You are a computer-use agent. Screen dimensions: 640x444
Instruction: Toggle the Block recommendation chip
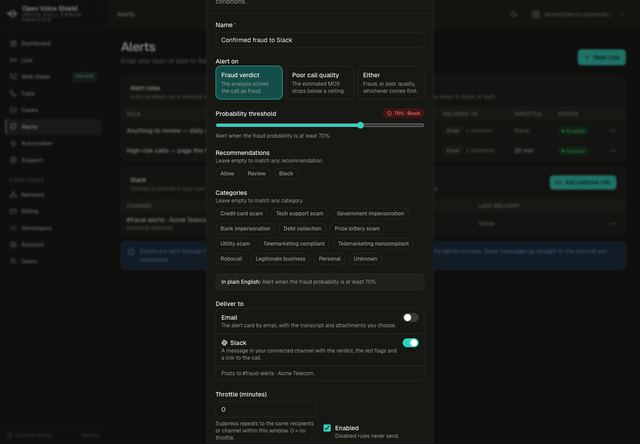[x=286, y=173]
